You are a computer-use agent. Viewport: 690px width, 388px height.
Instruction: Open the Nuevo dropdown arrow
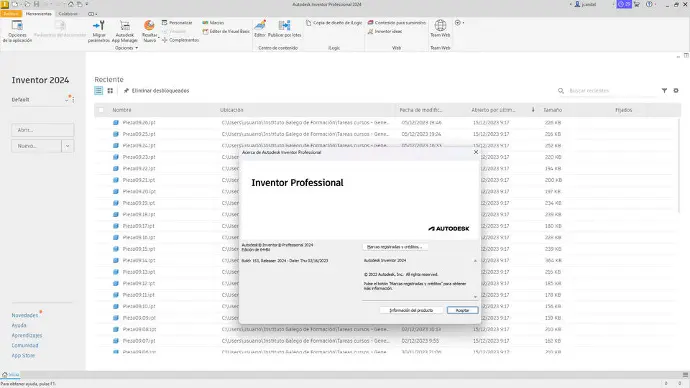(x=67, y=146)
